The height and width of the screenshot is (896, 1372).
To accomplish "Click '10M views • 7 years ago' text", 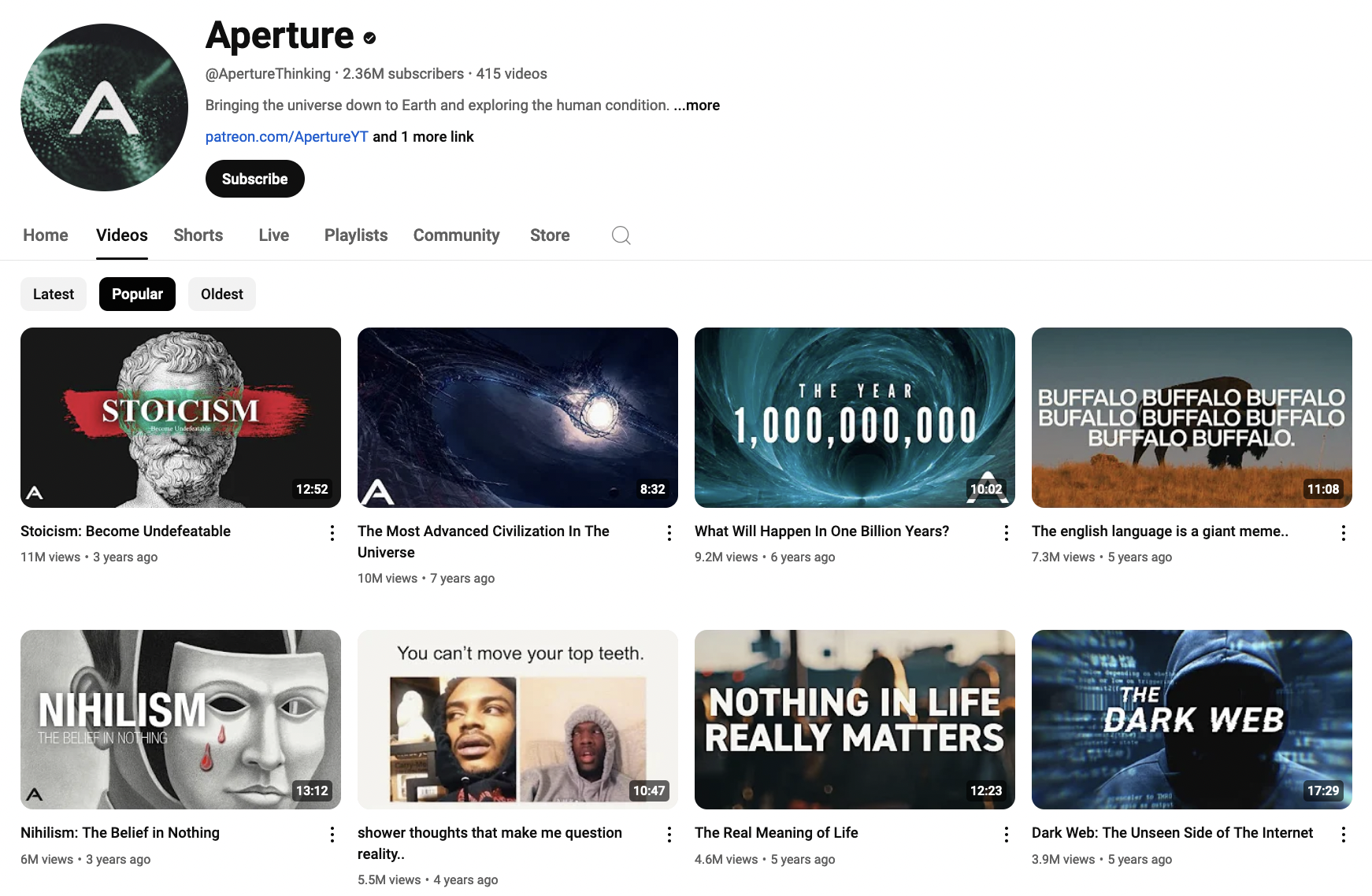I will tap(426, 579).
